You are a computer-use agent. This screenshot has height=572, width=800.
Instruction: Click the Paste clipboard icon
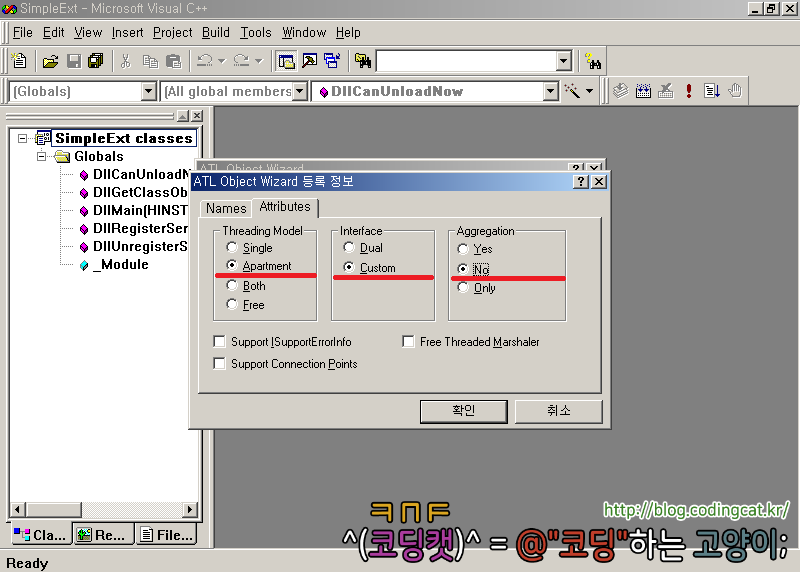coord(173,61)
